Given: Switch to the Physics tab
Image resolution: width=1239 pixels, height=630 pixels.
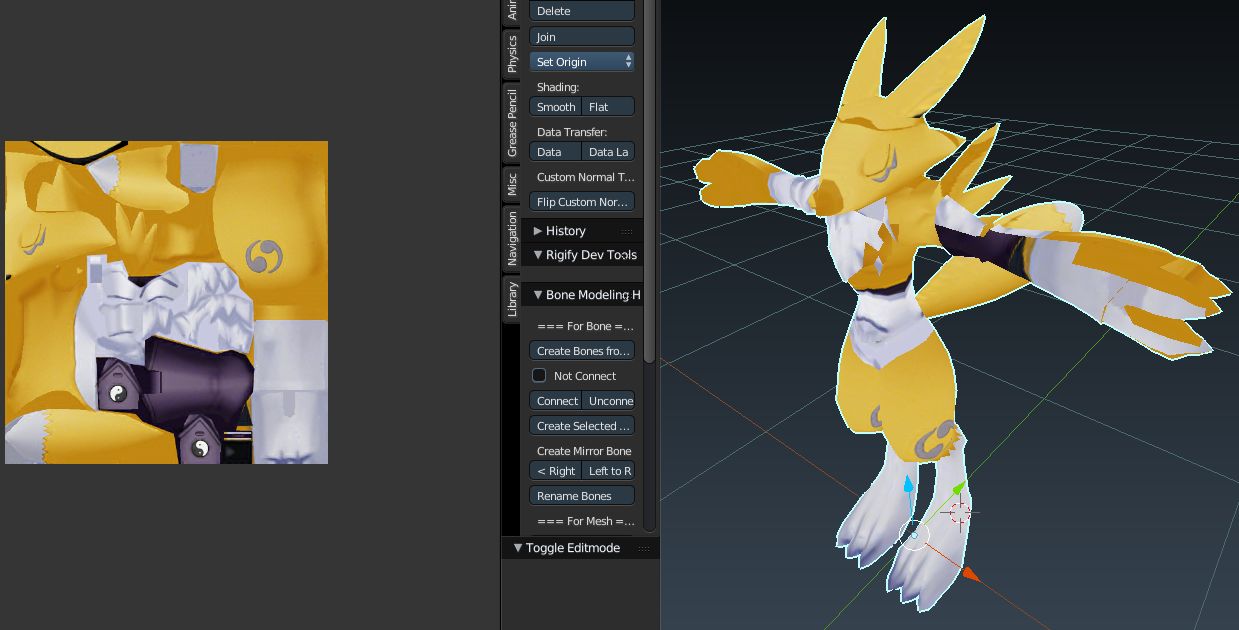Looking at the screenshot, I should (511, 54).
